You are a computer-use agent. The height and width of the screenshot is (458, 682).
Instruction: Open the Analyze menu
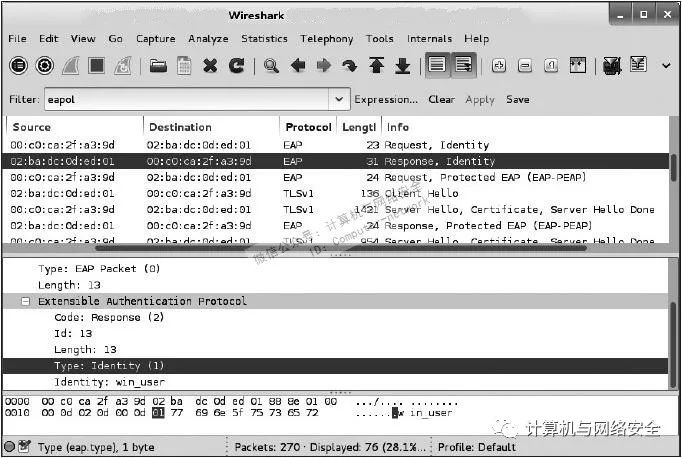click(x=208, y=39)
